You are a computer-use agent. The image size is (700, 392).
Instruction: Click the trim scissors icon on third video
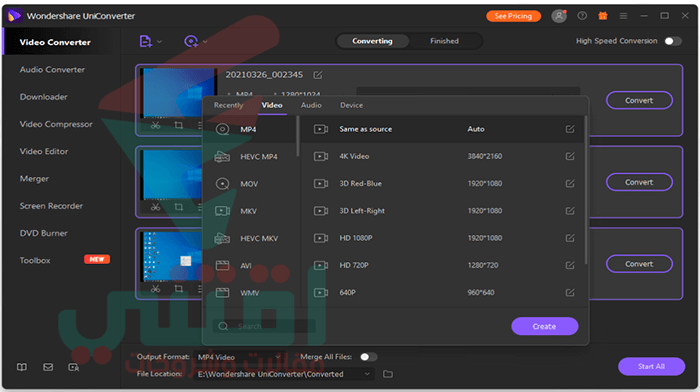(155, 289)
